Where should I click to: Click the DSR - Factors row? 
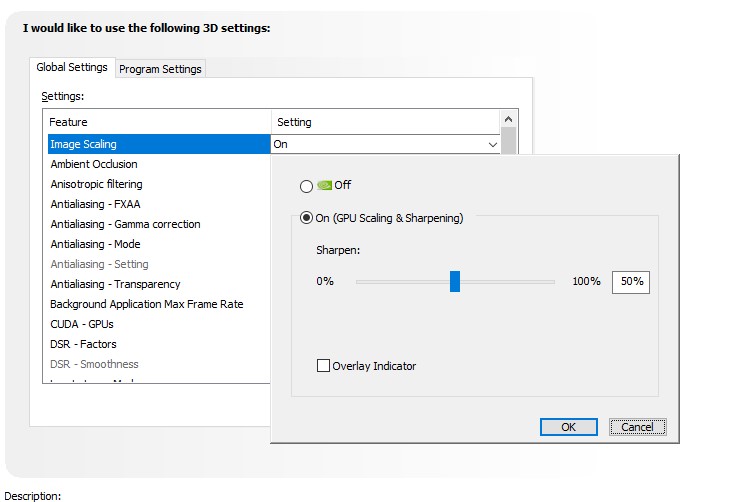click(83, 344)
